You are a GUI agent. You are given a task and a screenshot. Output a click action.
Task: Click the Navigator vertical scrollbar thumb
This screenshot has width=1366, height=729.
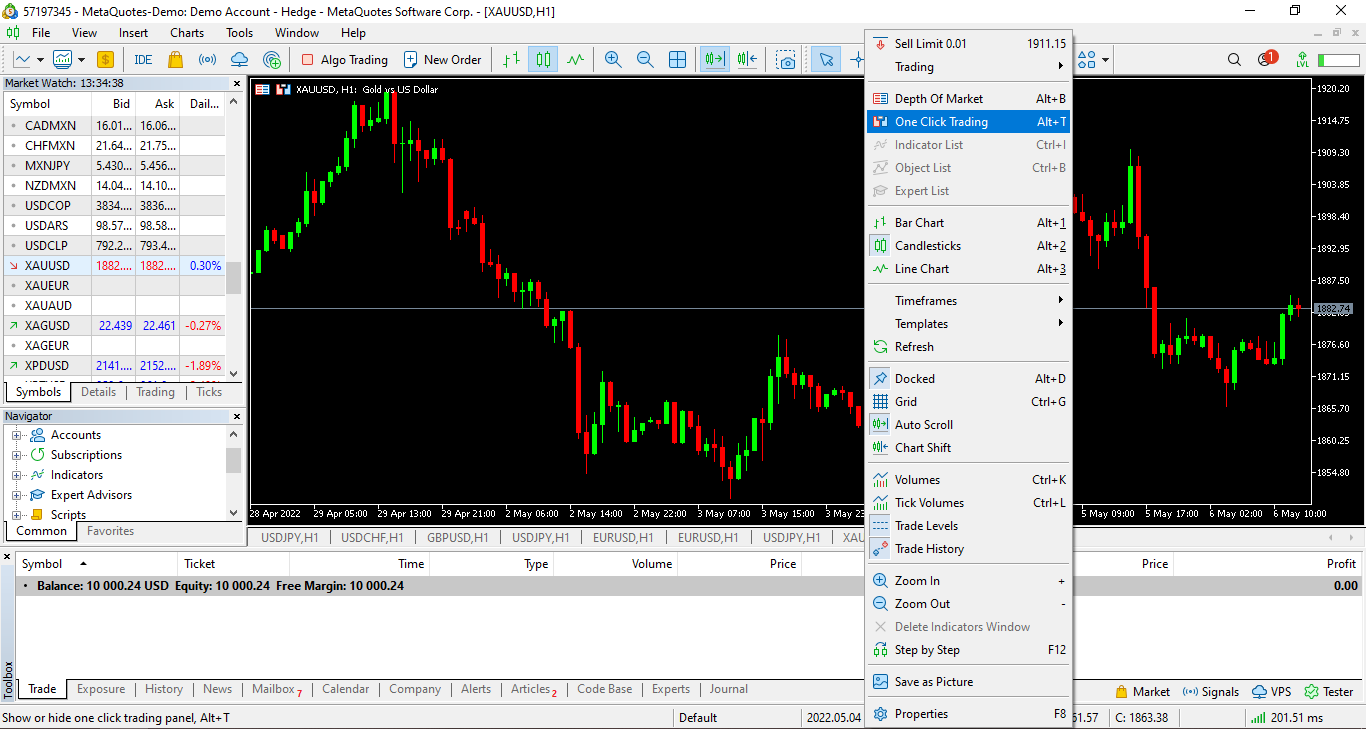pos(234,460)
